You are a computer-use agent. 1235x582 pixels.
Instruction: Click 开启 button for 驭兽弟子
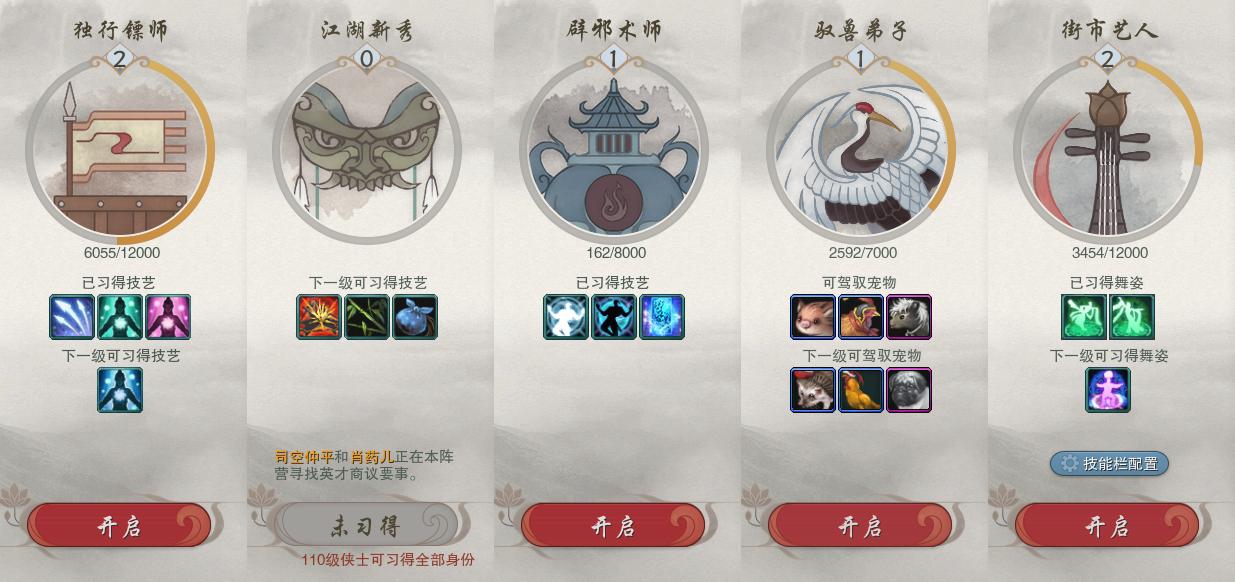(x=860, y=525)
